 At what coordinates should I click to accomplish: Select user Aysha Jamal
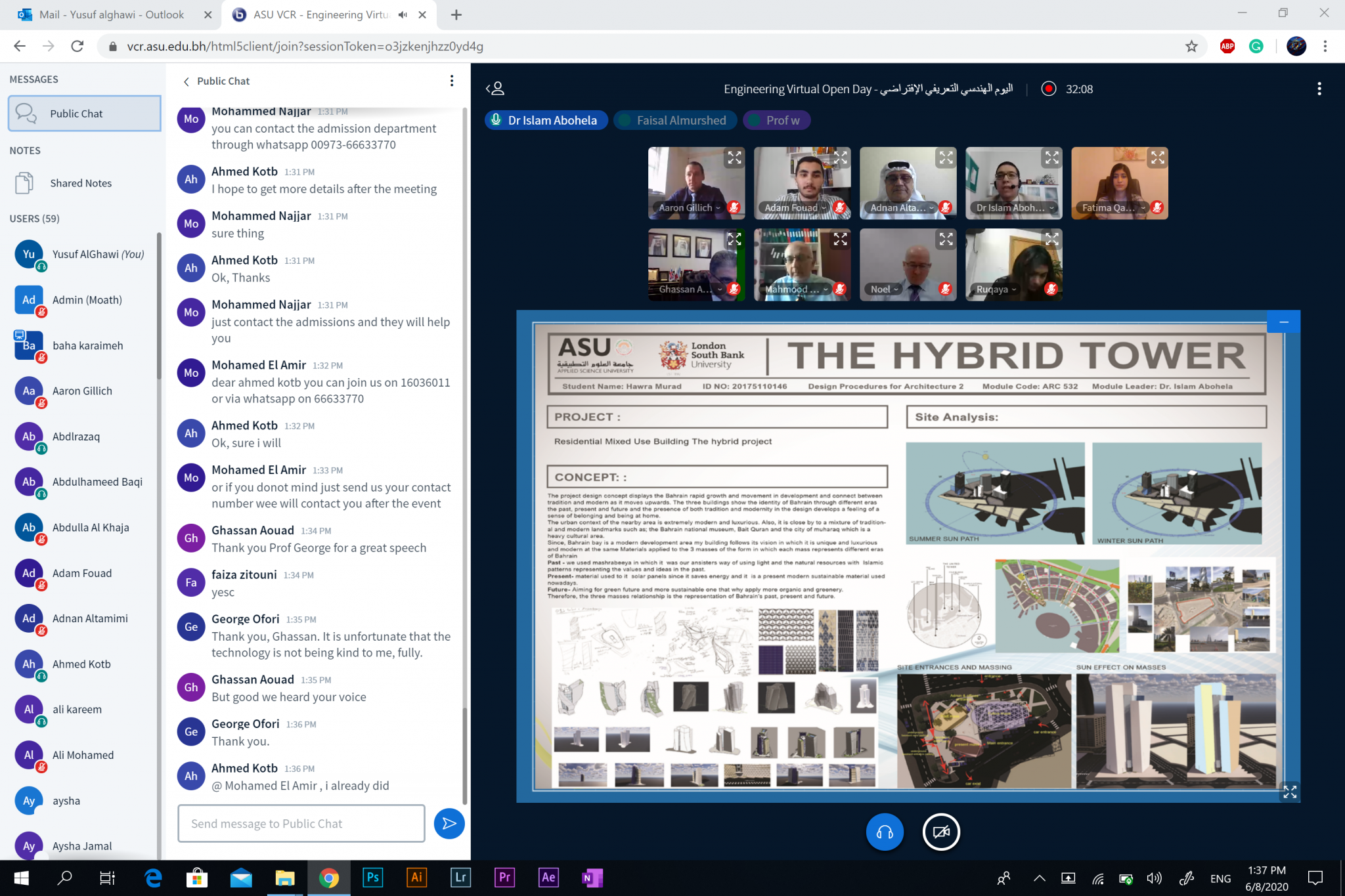[82, 845]
